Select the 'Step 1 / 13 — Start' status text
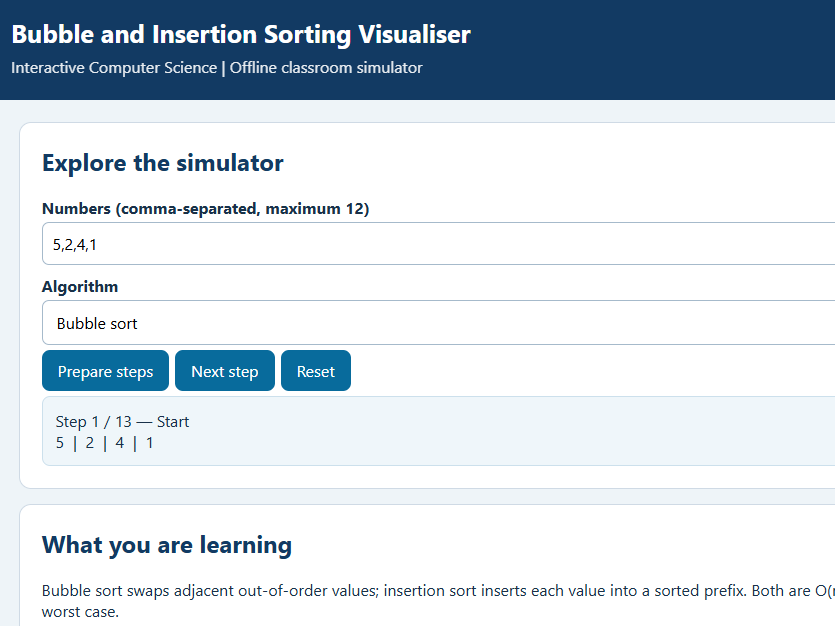The image size is (835, 626). pyautogui.click(x=122, y=422)
